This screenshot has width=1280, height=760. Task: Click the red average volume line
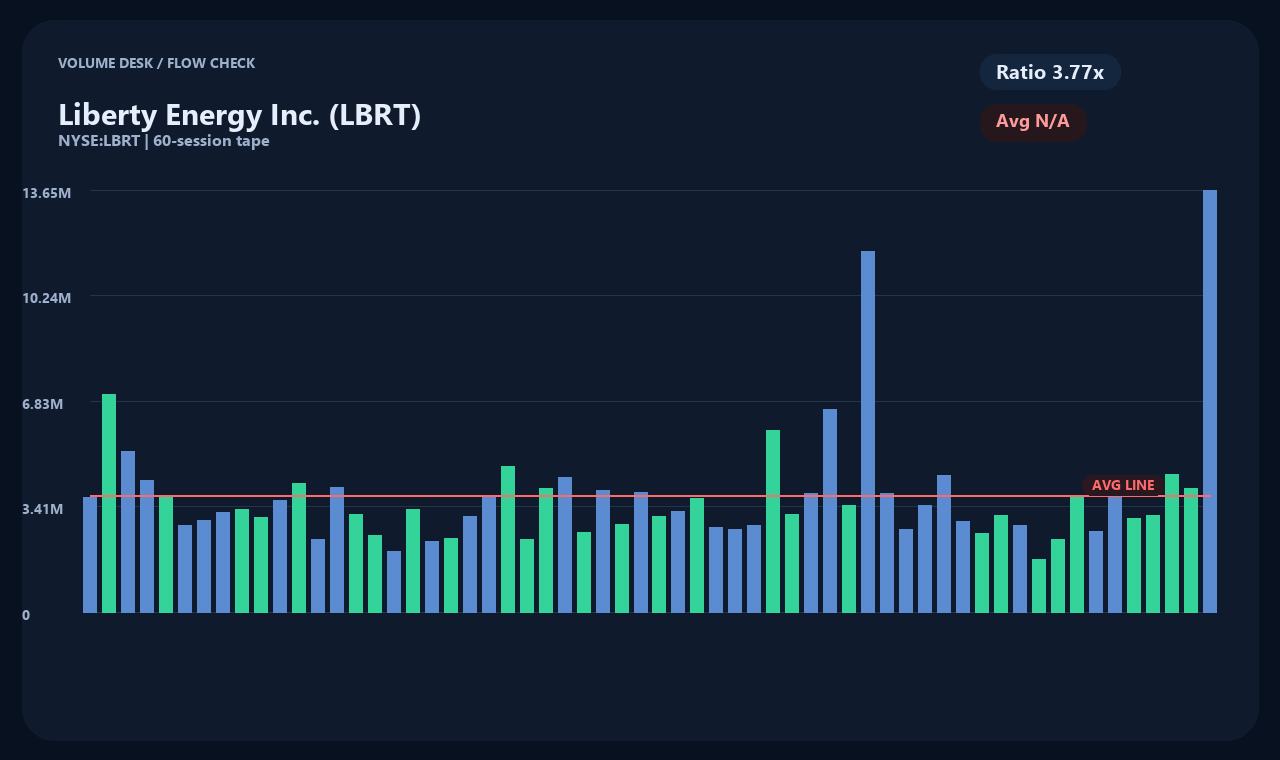tap(650, 496)
